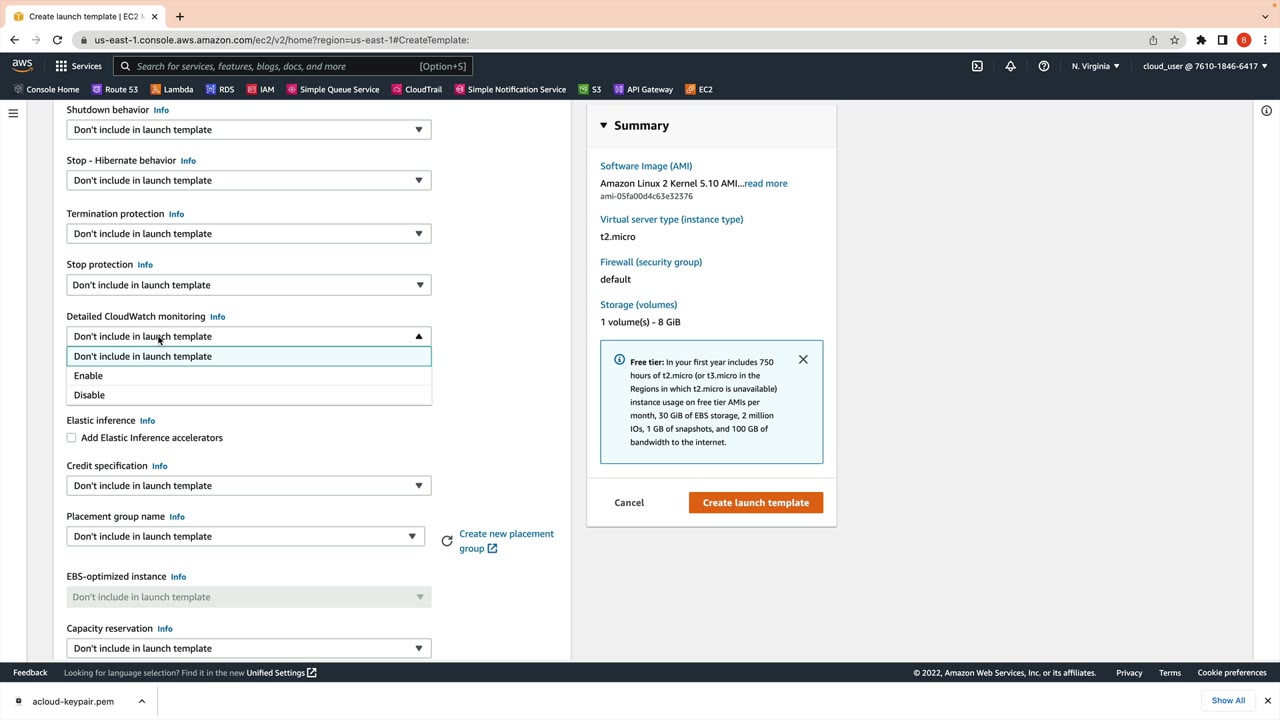Open the cloud_user account menu
The width and height of the screenshot is (1280, 720).
click(1205, 66)
